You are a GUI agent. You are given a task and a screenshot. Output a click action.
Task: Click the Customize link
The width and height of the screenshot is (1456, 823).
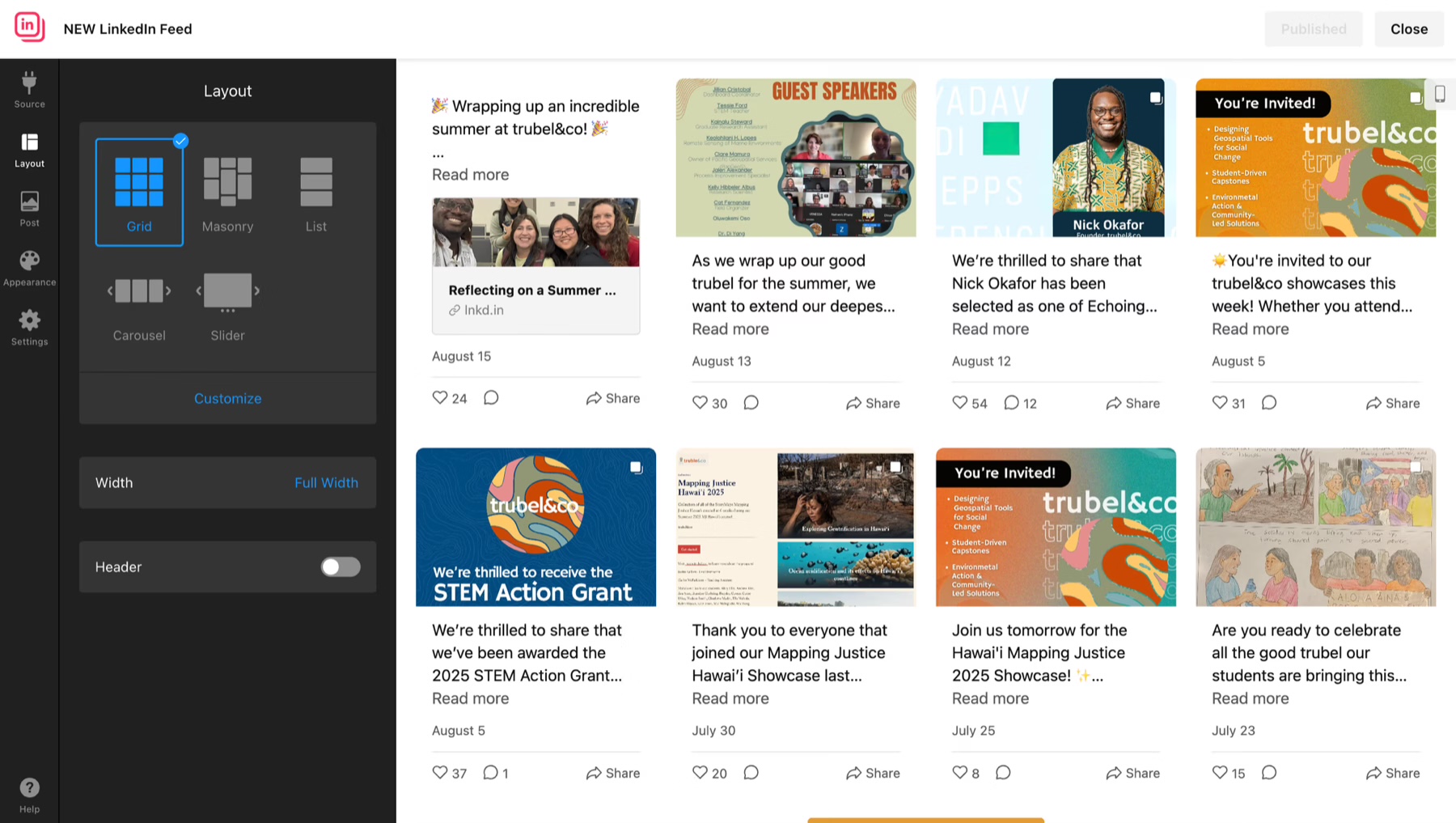(227, 398)
